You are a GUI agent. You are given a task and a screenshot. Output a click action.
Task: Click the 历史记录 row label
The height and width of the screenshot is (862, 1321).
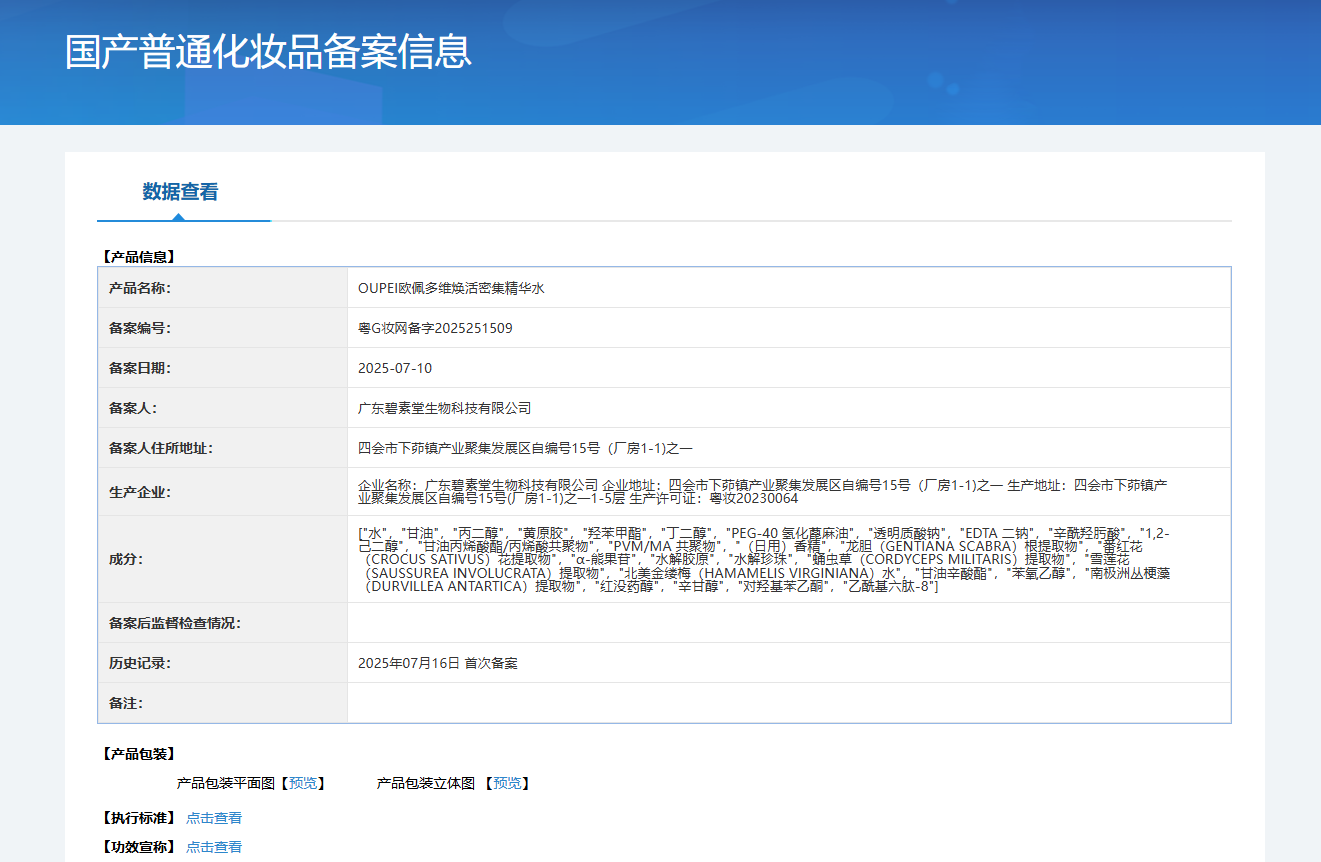pos(140,663)
